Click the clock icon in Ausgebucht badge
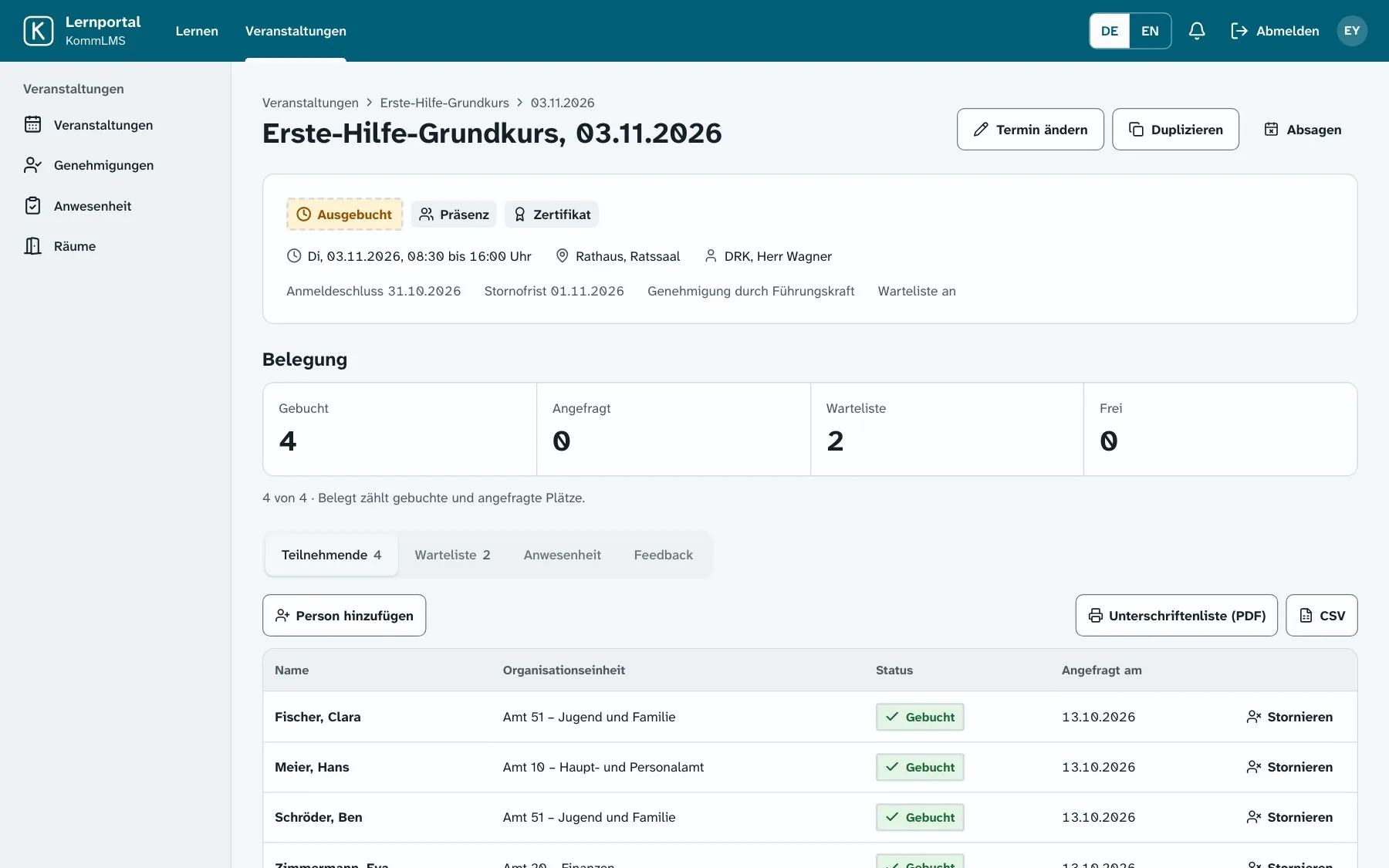This screenshot has height=868, width=1389. click(304, 214)
